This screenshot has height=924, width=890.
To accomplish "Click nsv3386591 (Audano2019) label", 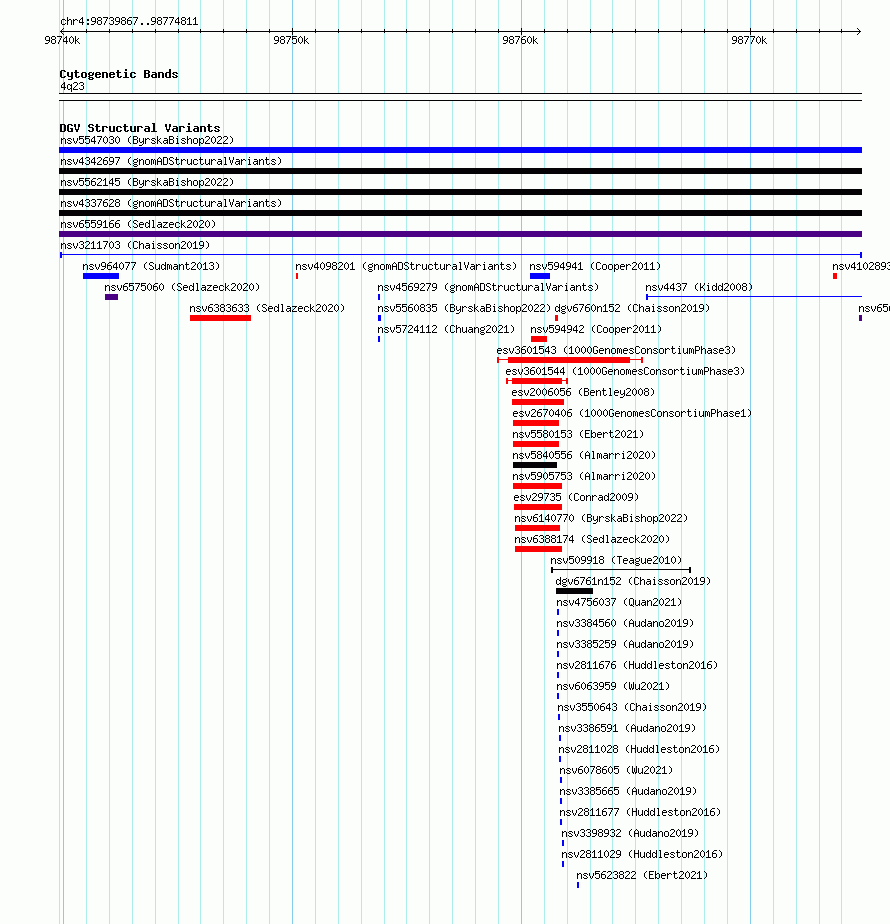I will point(627,728).
